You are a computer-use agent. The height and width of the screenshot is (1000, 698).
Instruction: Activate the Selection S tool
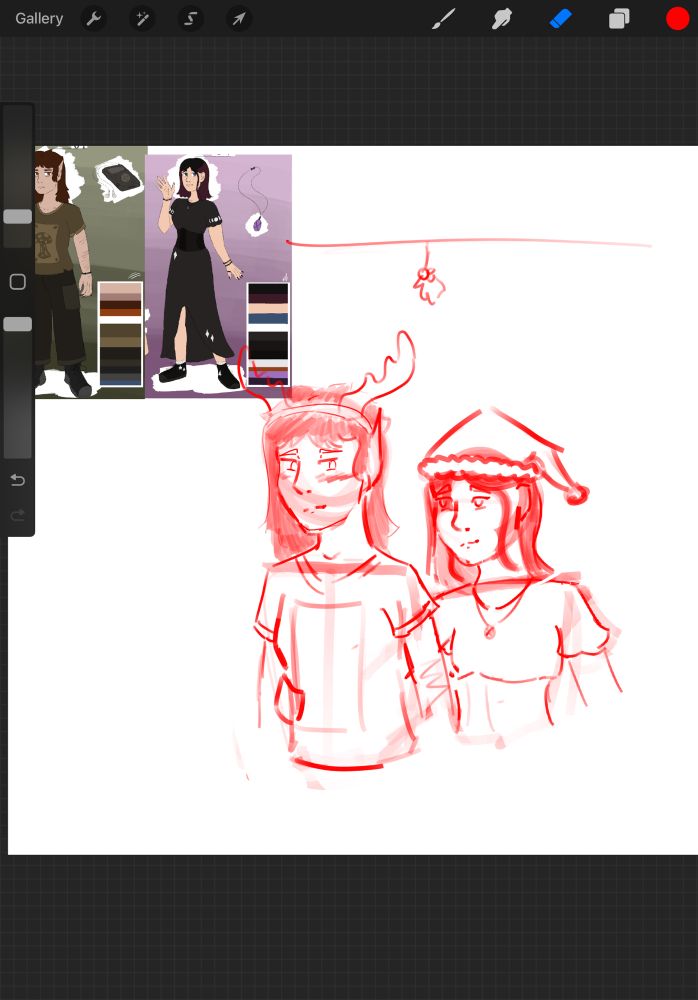(x=190, y=18)
